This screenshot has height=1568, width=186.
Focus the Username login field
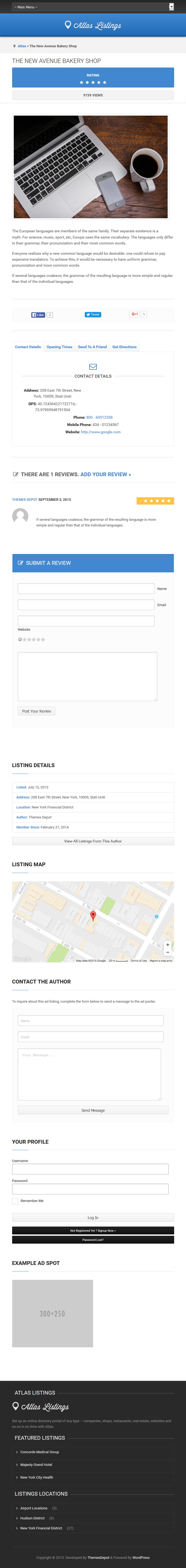(x=90, y=1169)
